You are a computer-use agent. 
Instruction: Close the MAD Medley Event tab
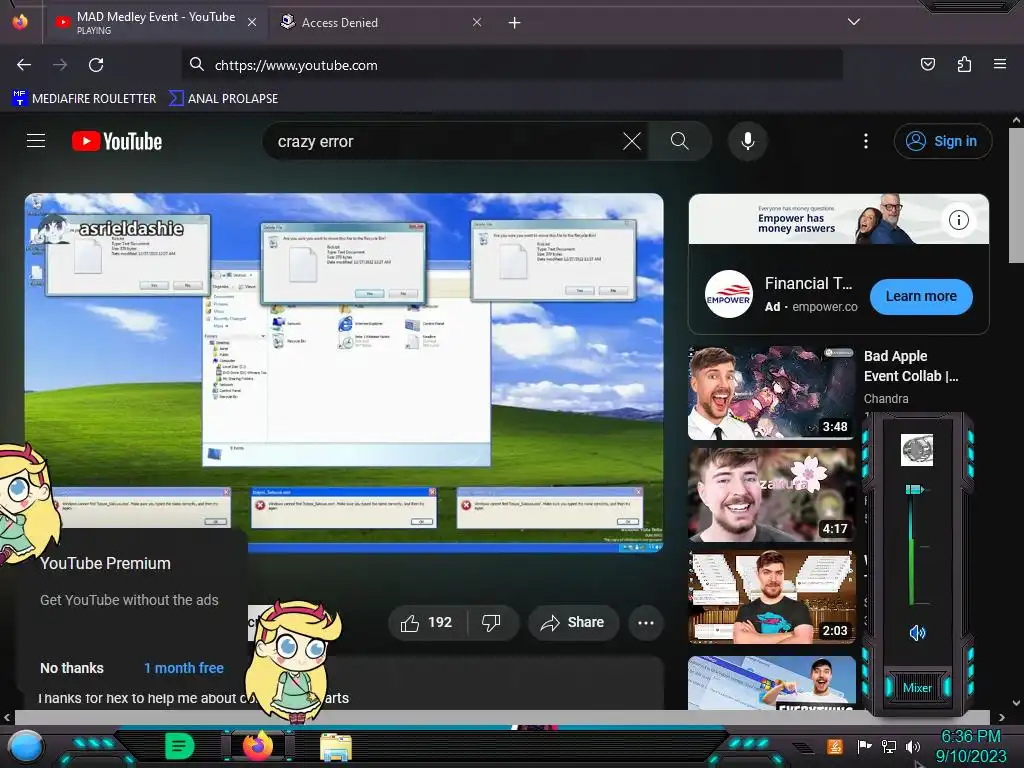pos(252,22)
